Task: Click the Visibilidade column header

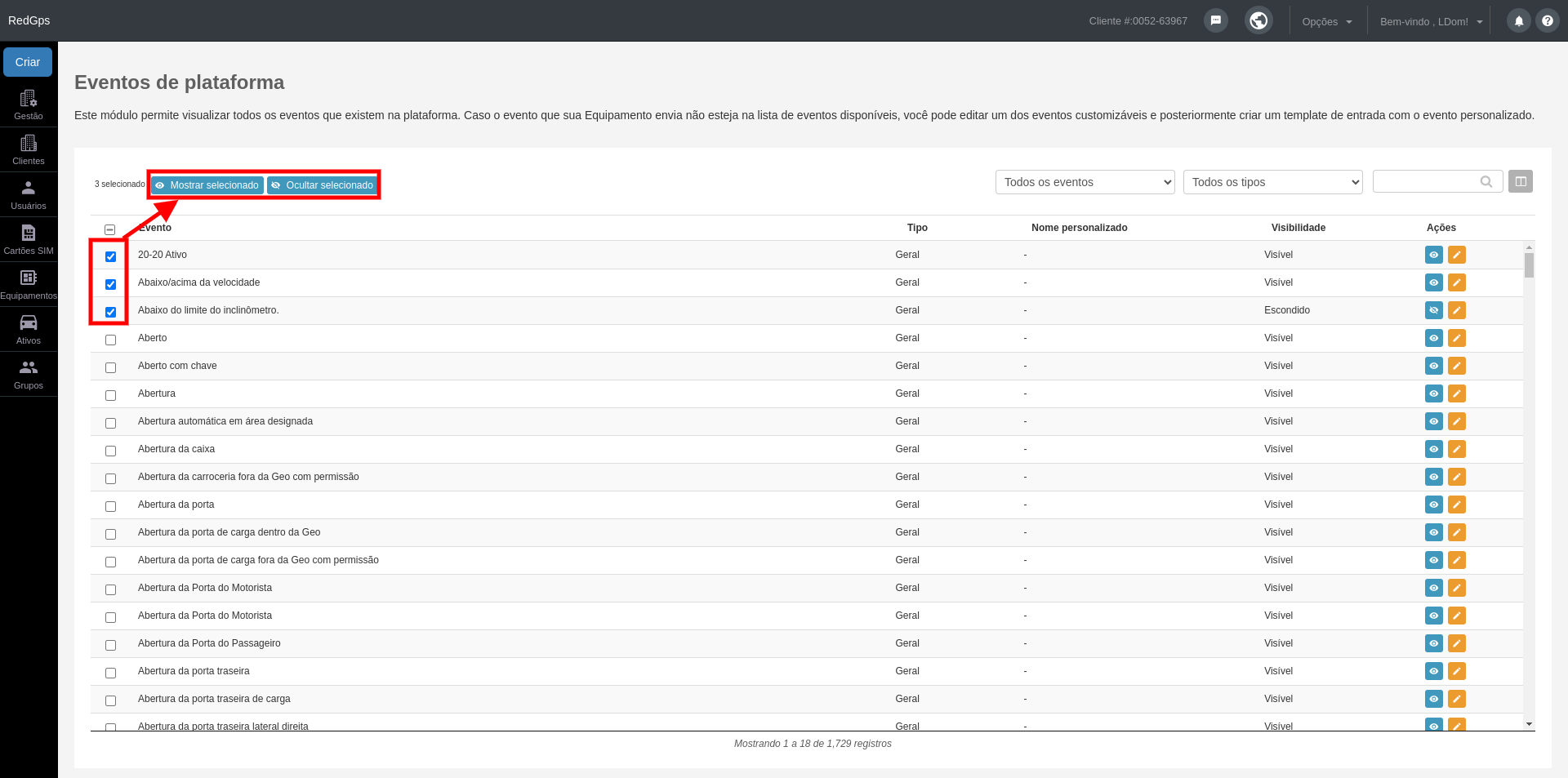Action: pos(1298,228)
